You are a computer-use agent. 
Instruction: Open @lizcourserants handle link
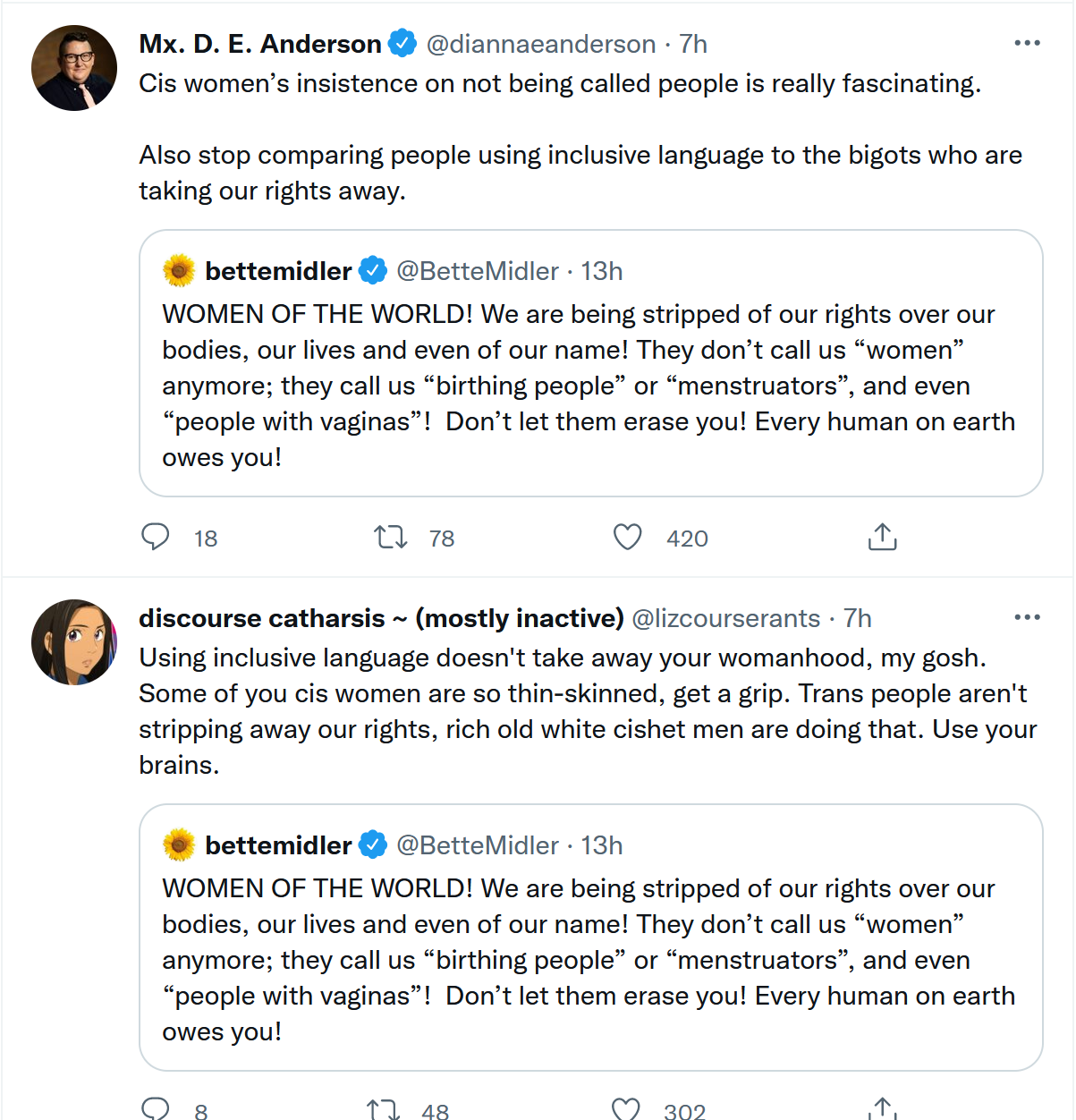[725, 618]
